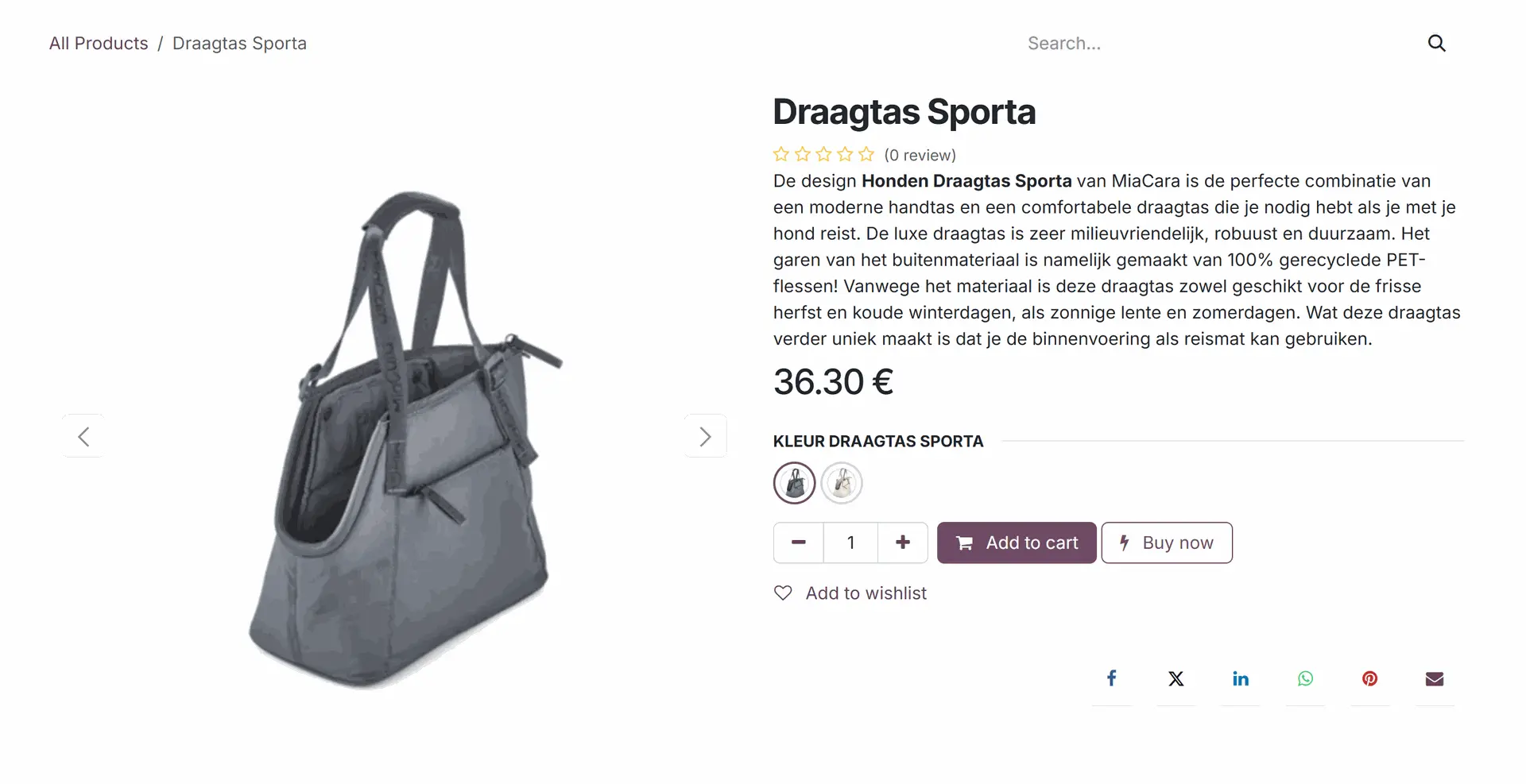Increase quantity with plus button
Screen dimensions: 1526x784
903,543
